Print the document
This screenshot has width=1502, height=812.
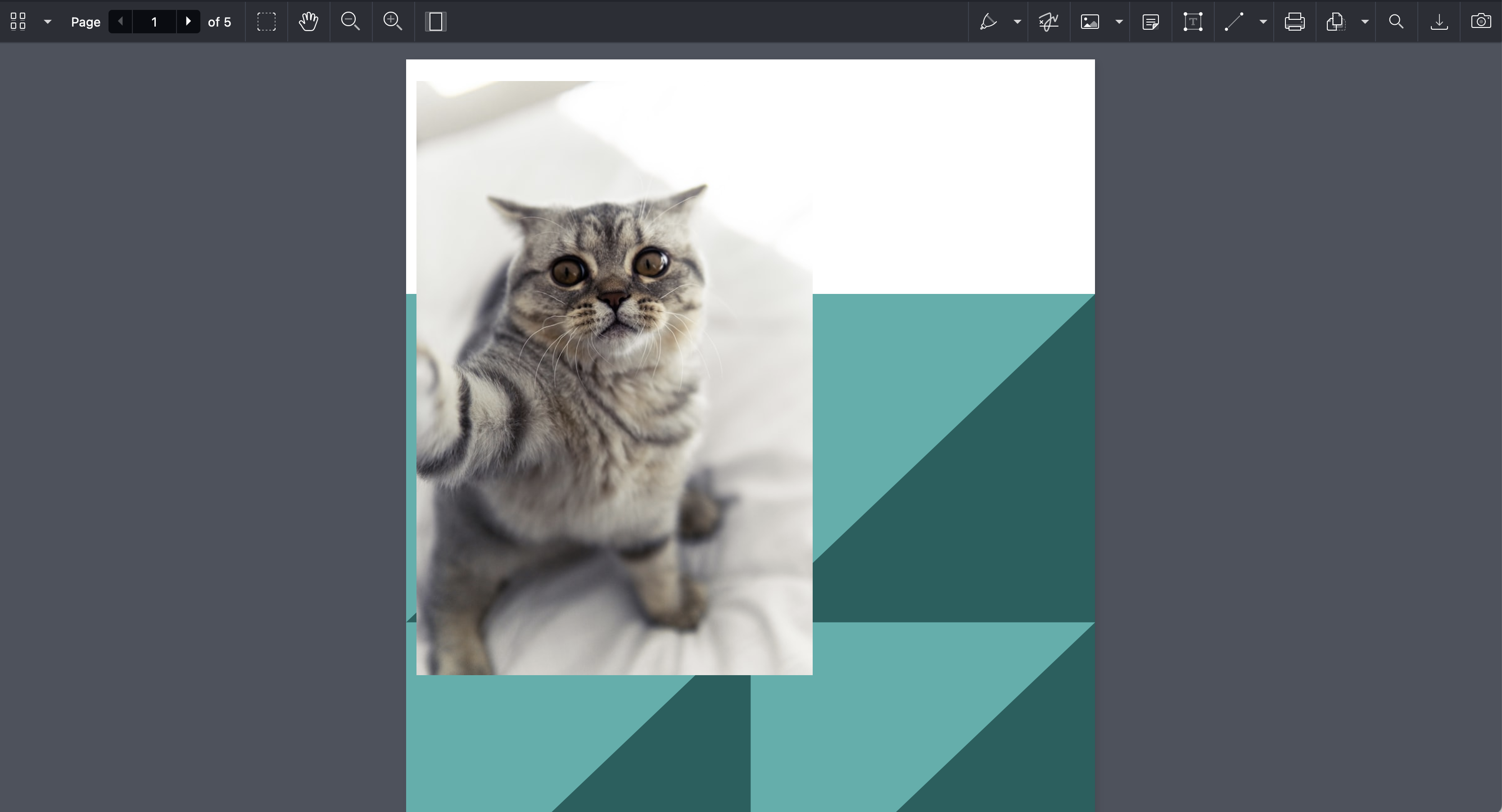[x=1294, y=22]
